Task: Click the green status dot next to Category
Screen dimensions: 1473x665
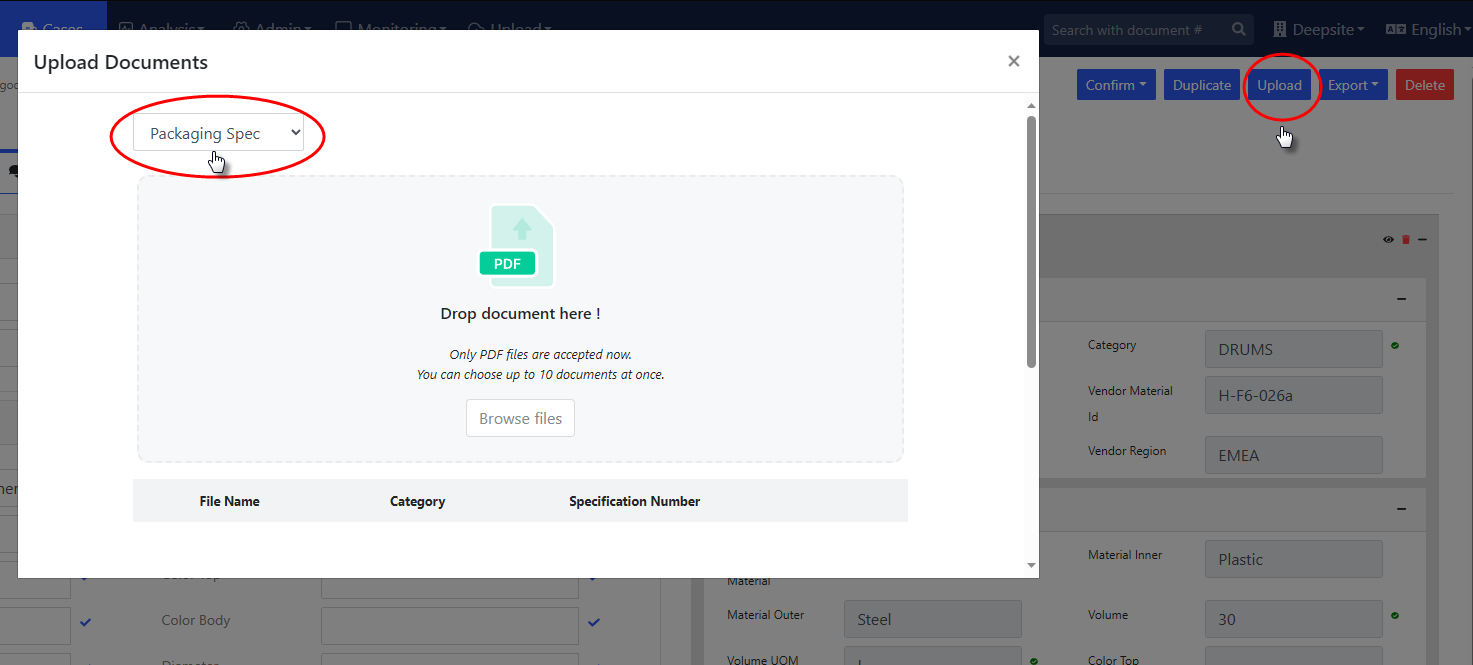Action: click(1395, 346)
